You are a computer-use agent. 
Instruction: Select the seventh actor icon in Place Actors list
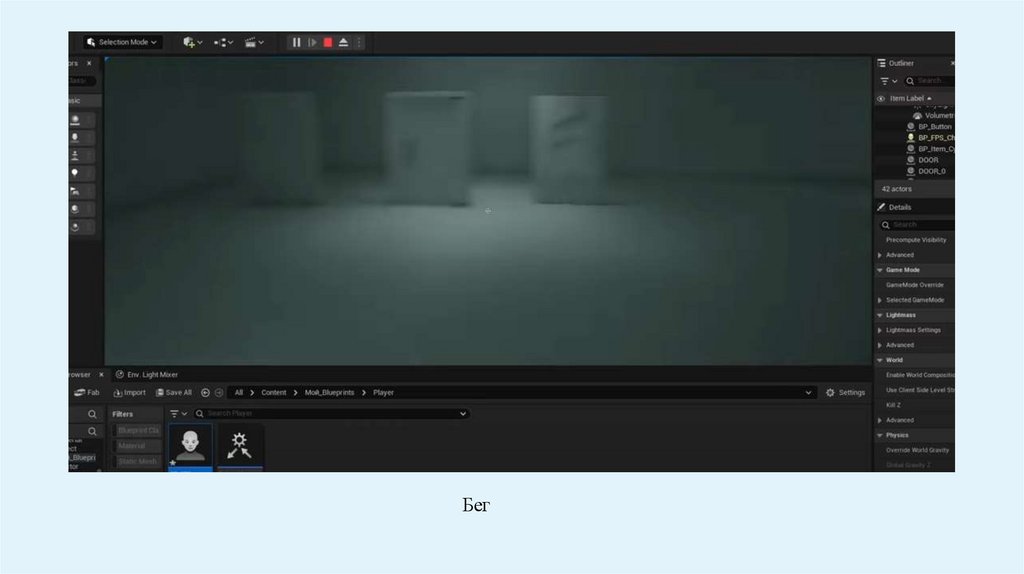tap(75, 227)
